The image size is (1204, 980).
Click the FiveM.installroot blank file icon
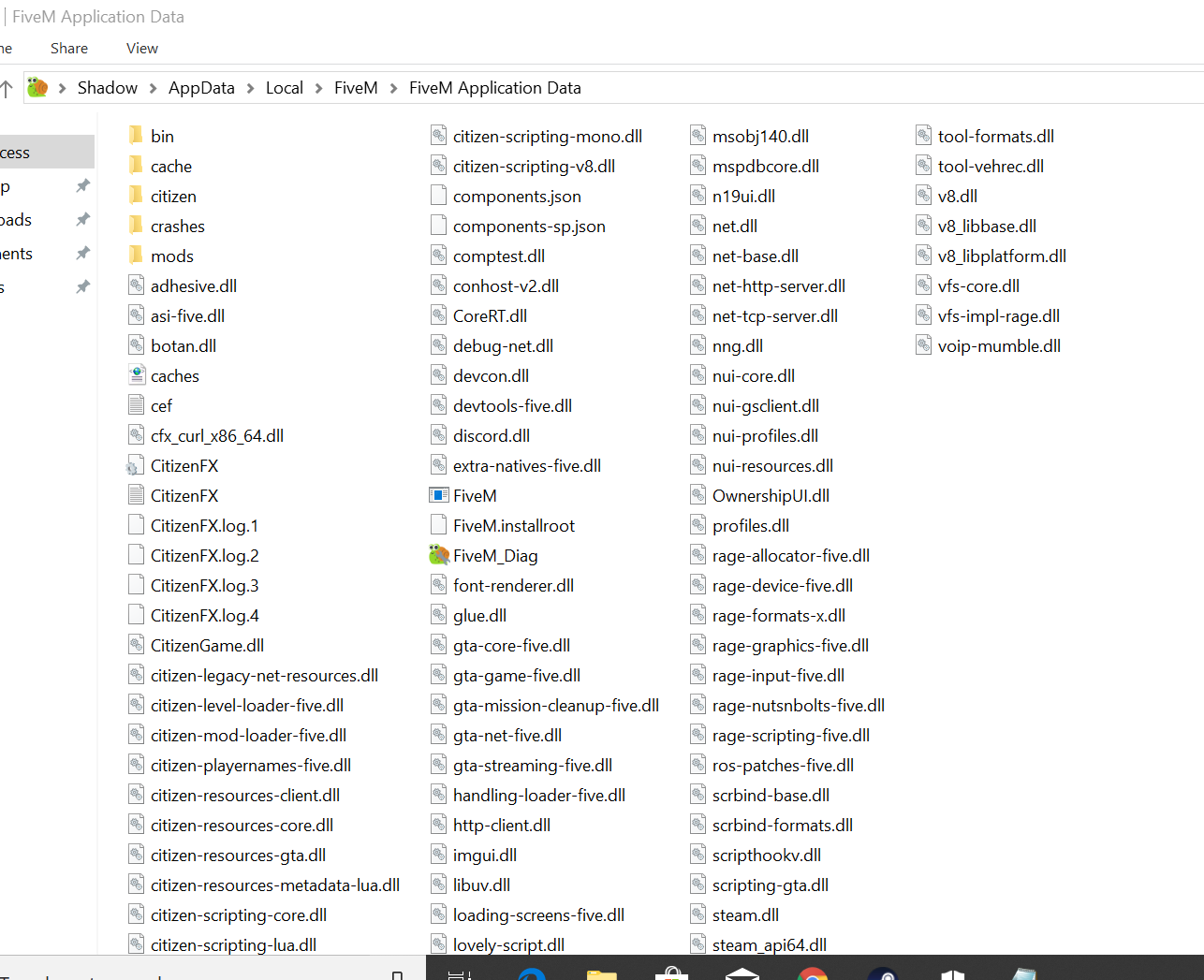[x=438, y=525]
